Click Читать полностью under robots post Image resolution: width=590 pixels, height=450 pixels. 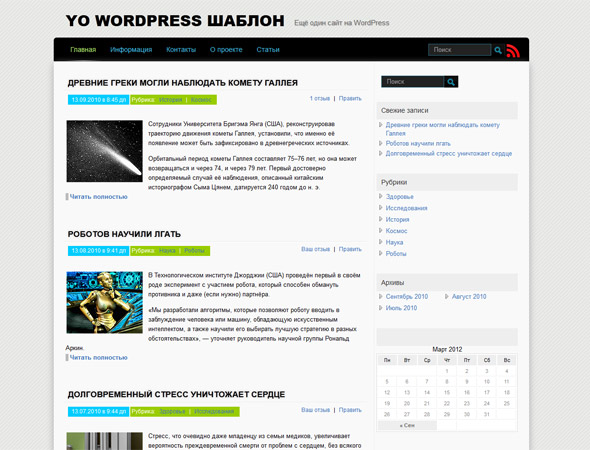[99, 357]
